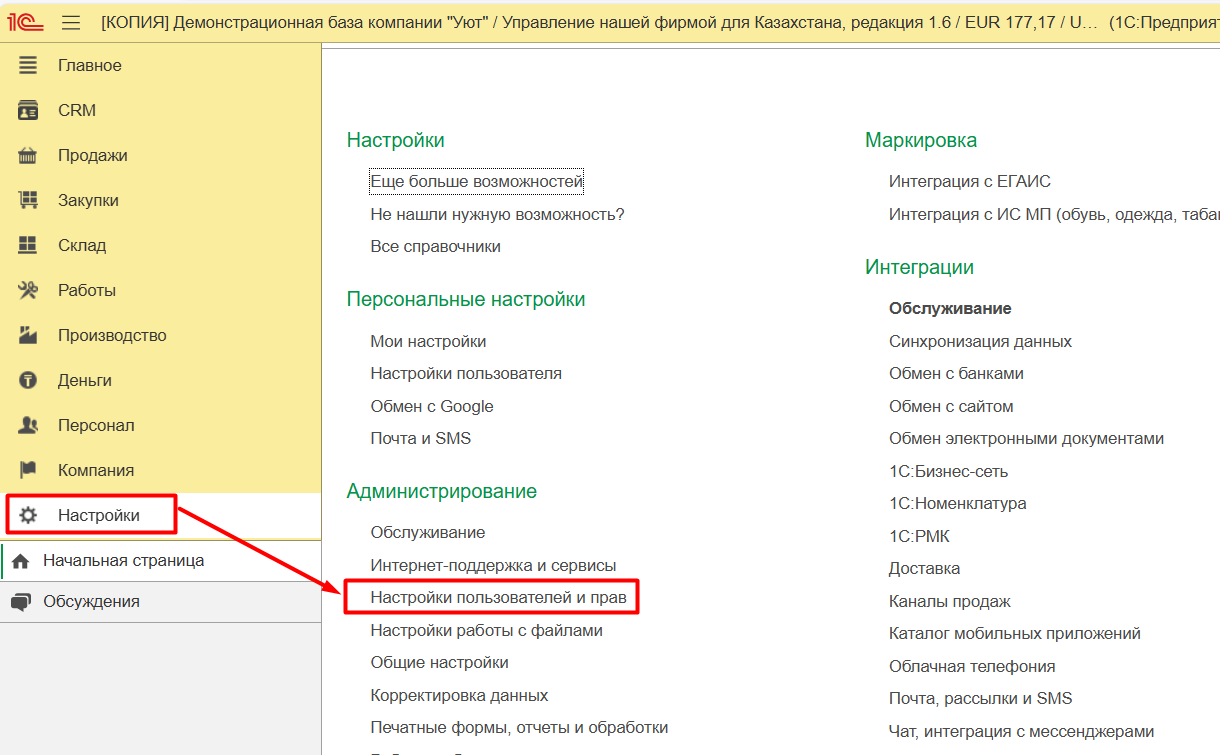This screenshot has width=1220, height=755.
Task: Click the Работы tools icon
Action: coord(28,291)
